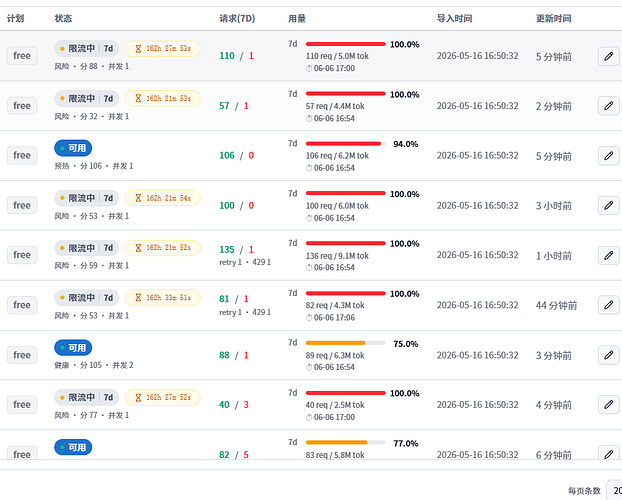This screenshot has width=622, height=500.
Task: Click the edit pencil for the 40 / 3 row
Action: click(x=609, y=405)
